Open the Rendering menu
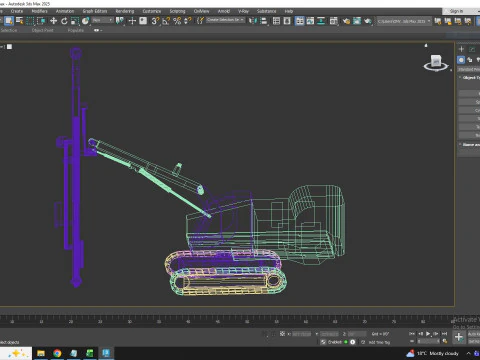The image size is (480, 360). click(125, 11)
